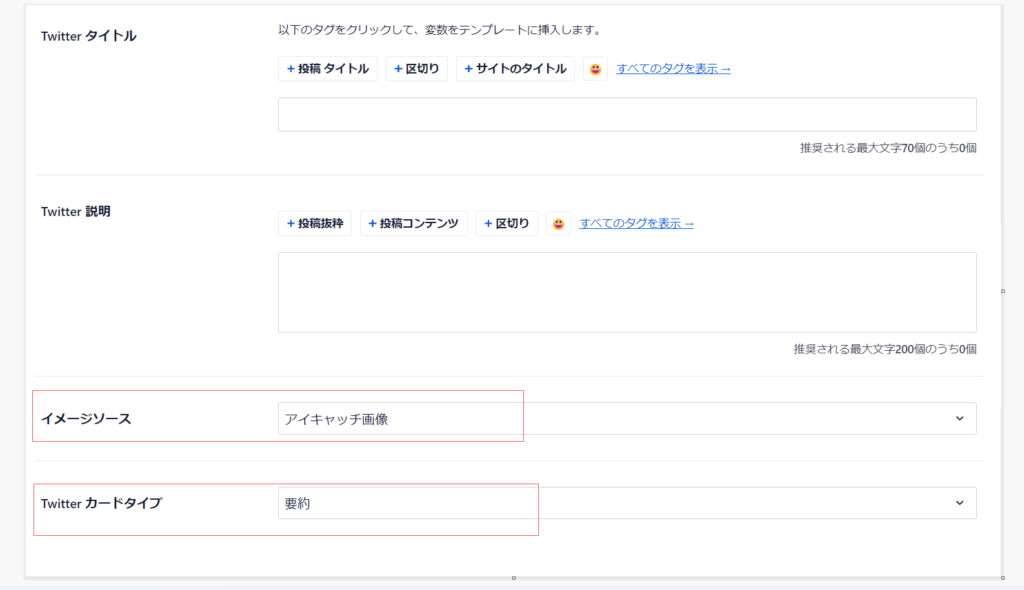The image size is (1024, 590).
Task: Insert the サイトのタイトル tag
Action: click(515, 69)
